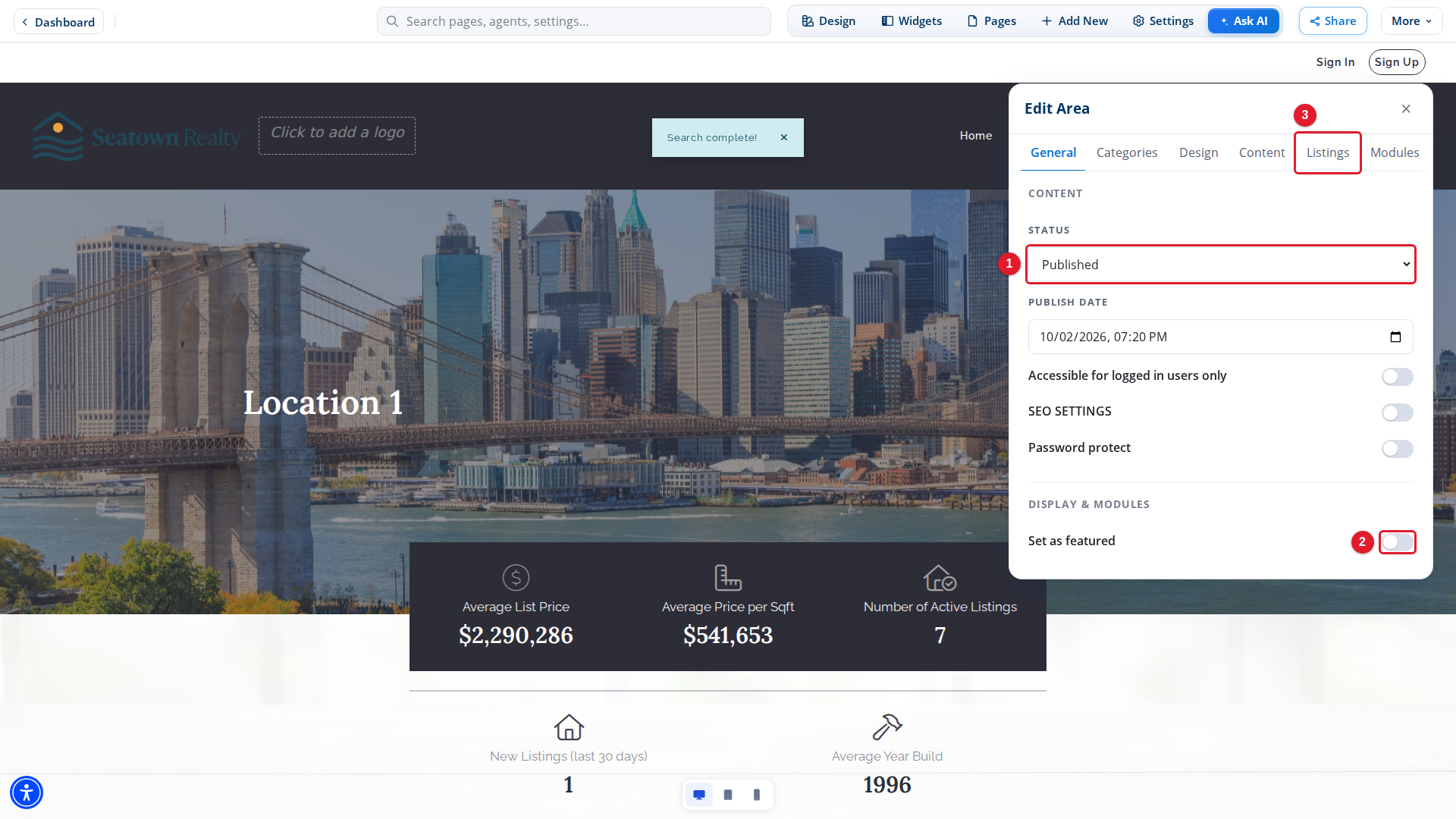
Task: Click Add New in the toolbar
Action: point(1075,21)
